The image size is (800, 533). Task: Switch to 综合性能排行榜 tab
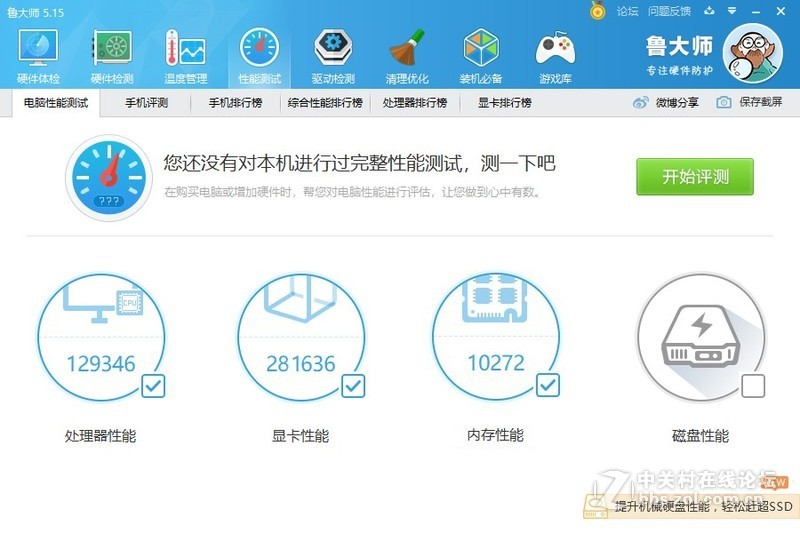click(x=325, y=103)
